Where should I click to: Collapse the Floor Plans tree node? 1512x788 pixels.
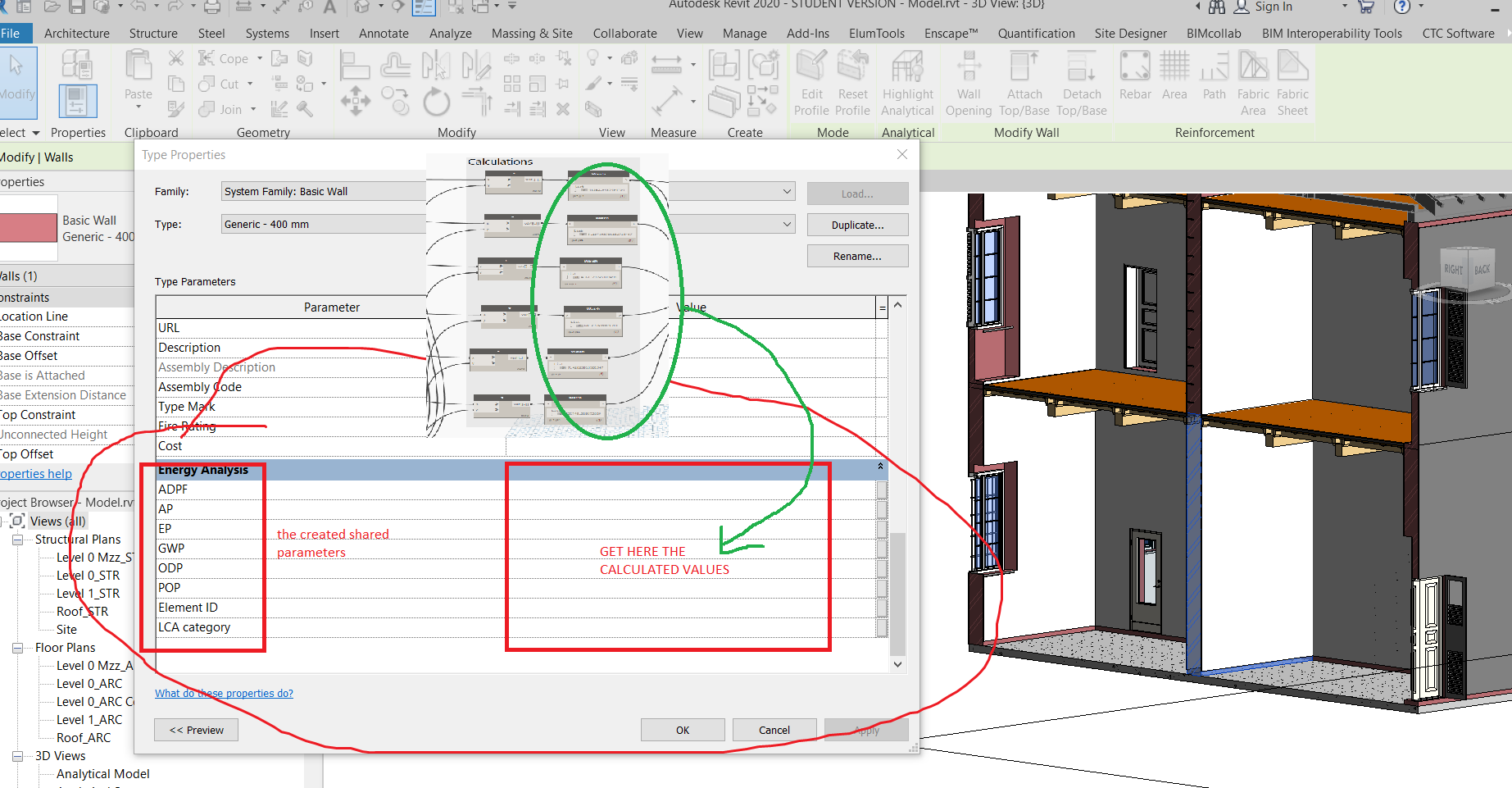pyautogui.click(x=17, y=648)
